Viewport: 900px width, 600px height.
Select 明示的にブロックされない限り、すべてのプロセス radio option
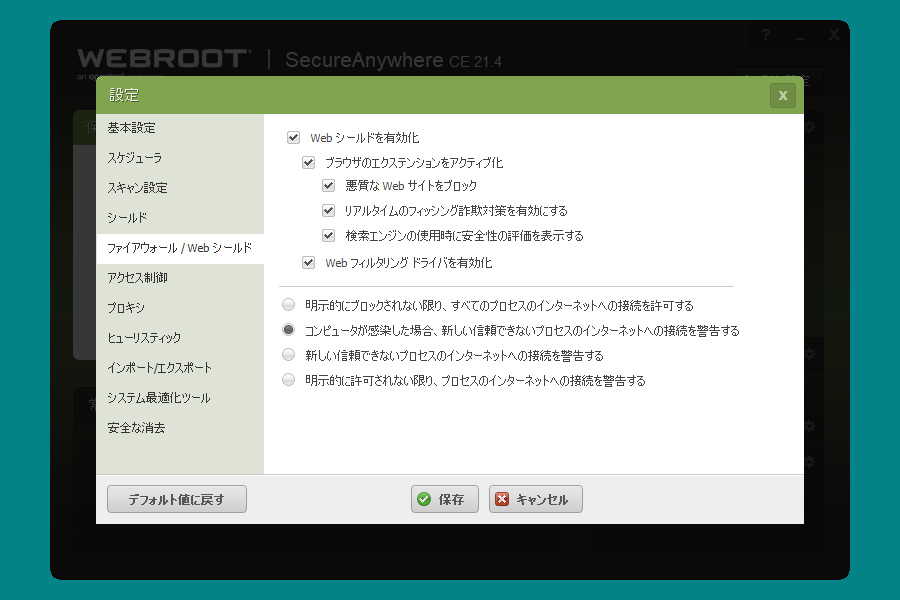(289, 305)
